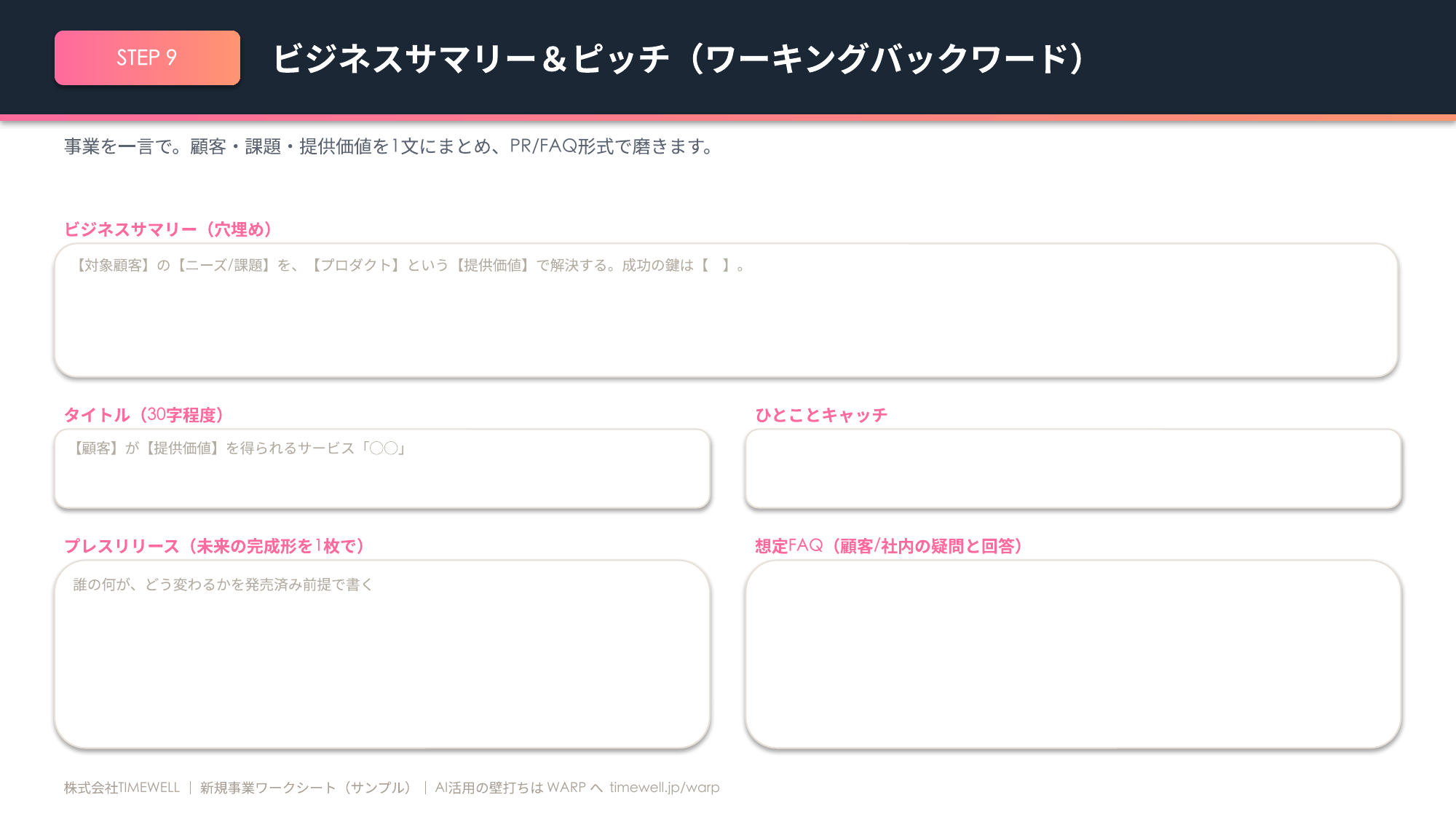
Task: Select the slide heading ビジネスサマリー＆ピッチ
Action: click(471, 58)
